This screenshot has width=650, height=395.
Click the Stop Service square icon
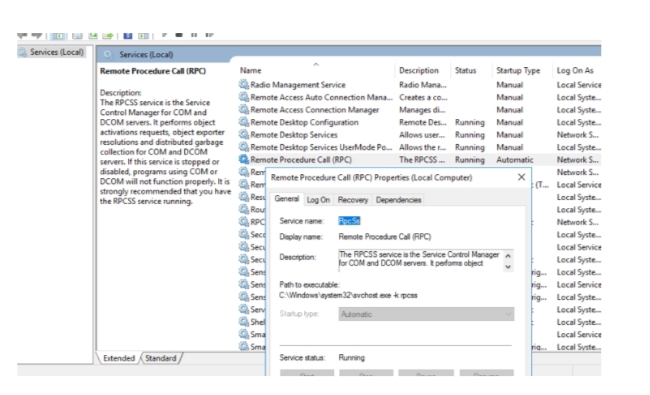click(x=179, y=35)
